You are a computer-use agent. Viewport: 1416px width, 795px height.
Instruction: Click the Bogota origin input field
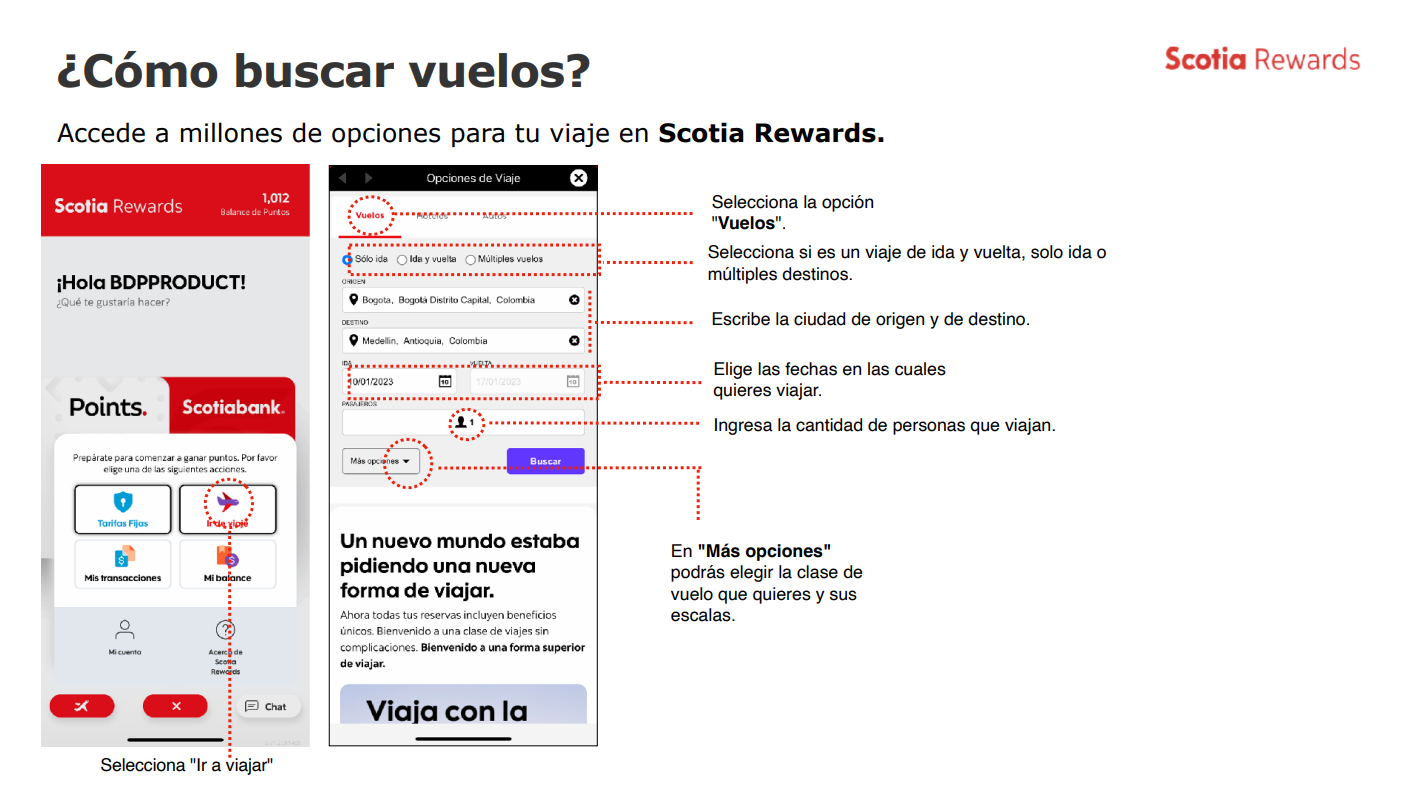tap(463, 300)
